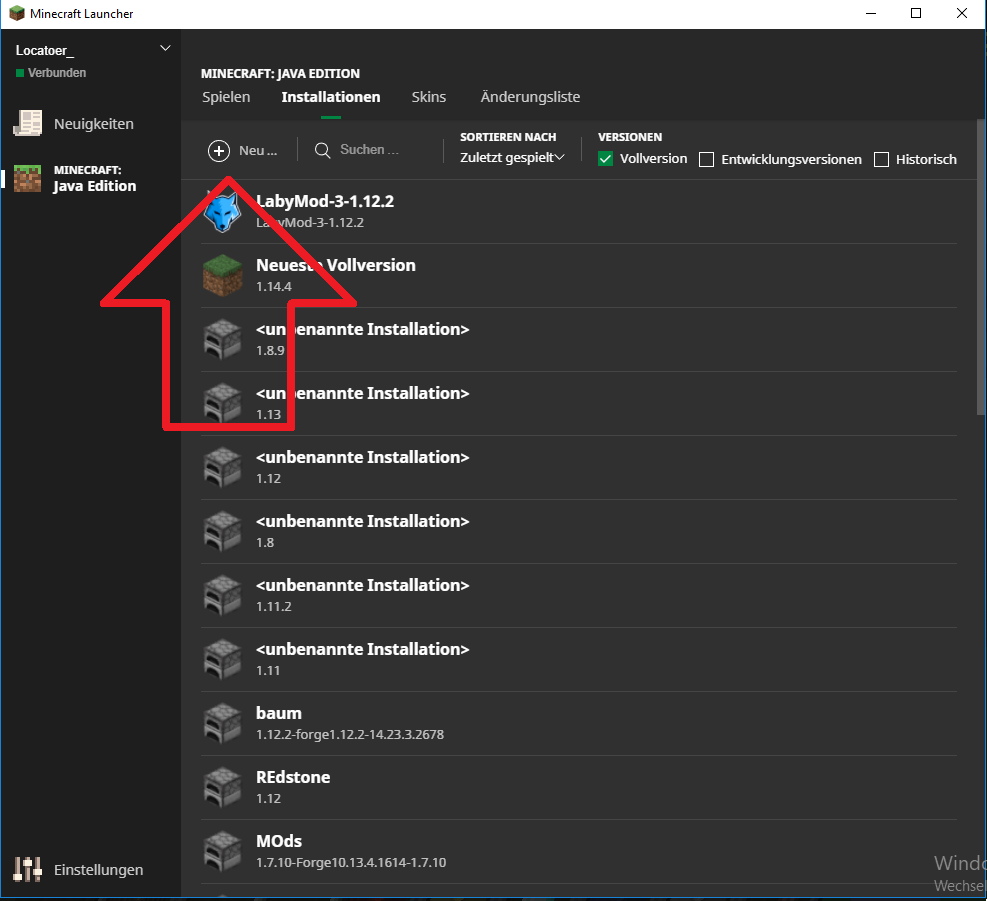Expand the Locatoer_ account chevron
The width and height of the screenshot is (987, 901).
click(x=166, y=48)
